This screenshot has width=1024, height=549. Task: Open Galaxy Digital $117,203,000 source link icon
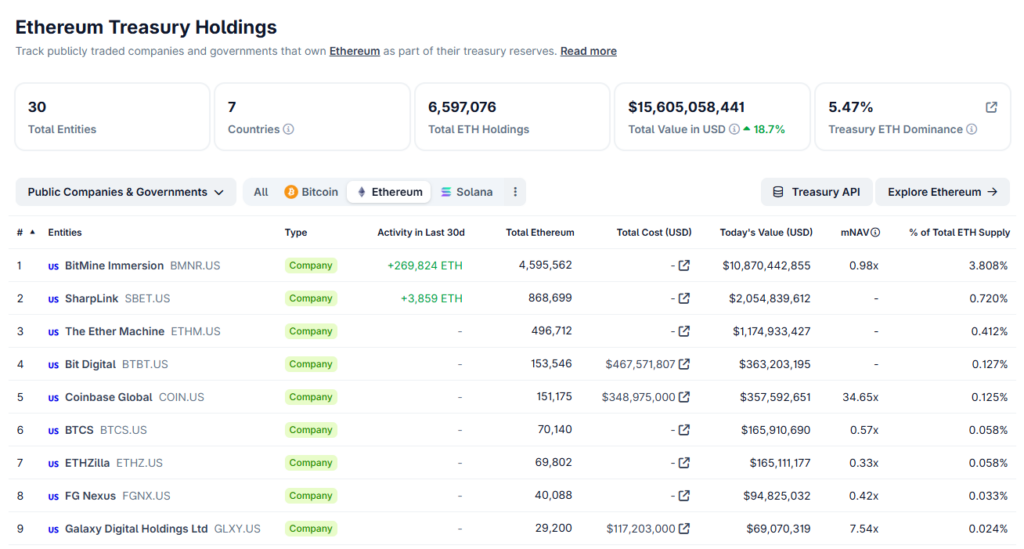(684, 529)
